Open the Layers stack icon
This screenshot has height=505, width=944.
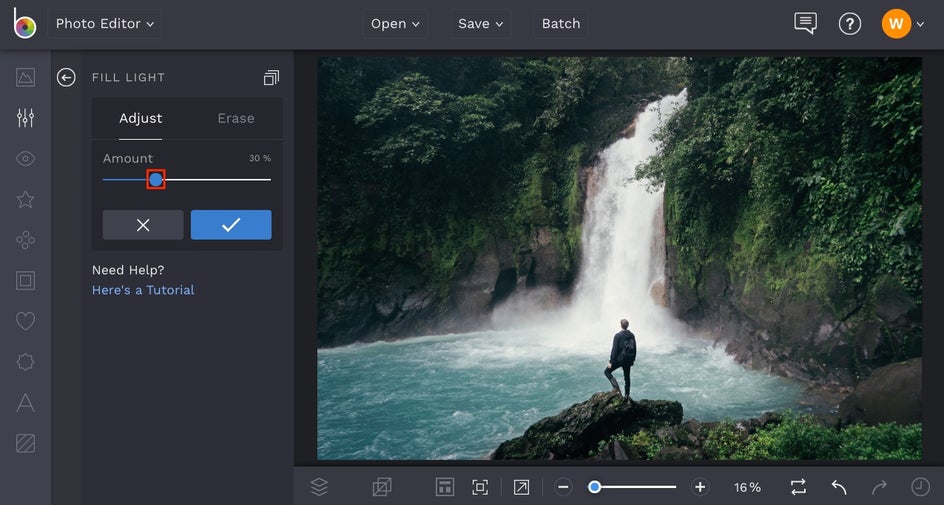319,486
